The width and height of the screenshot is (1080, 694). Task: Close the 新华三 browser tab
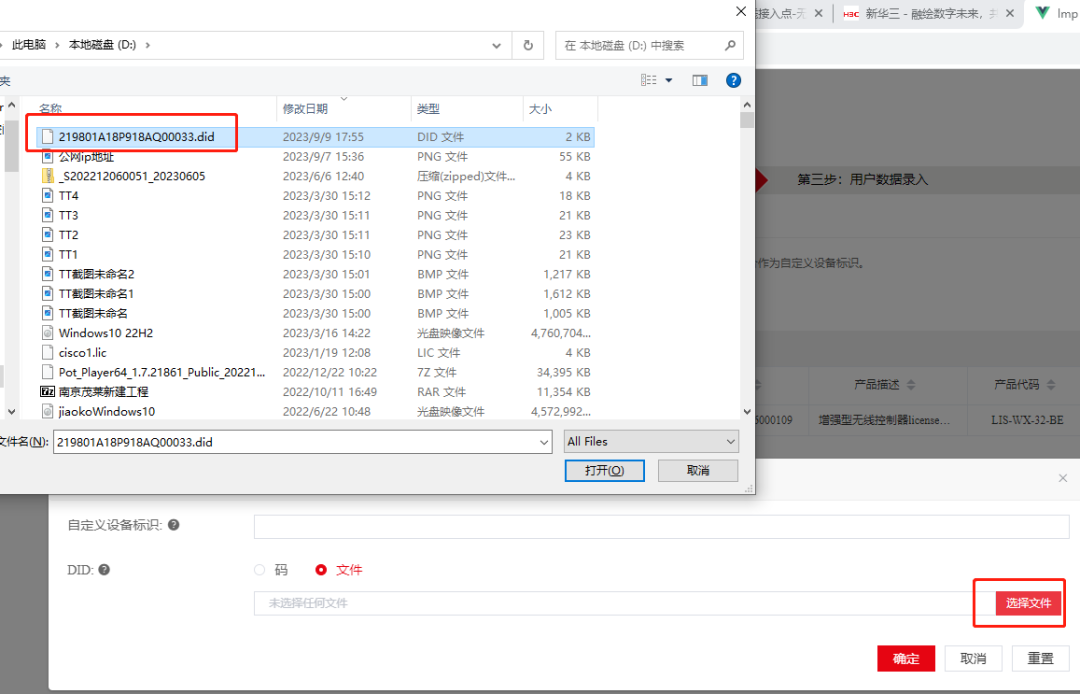click(x=1010, y=13)
